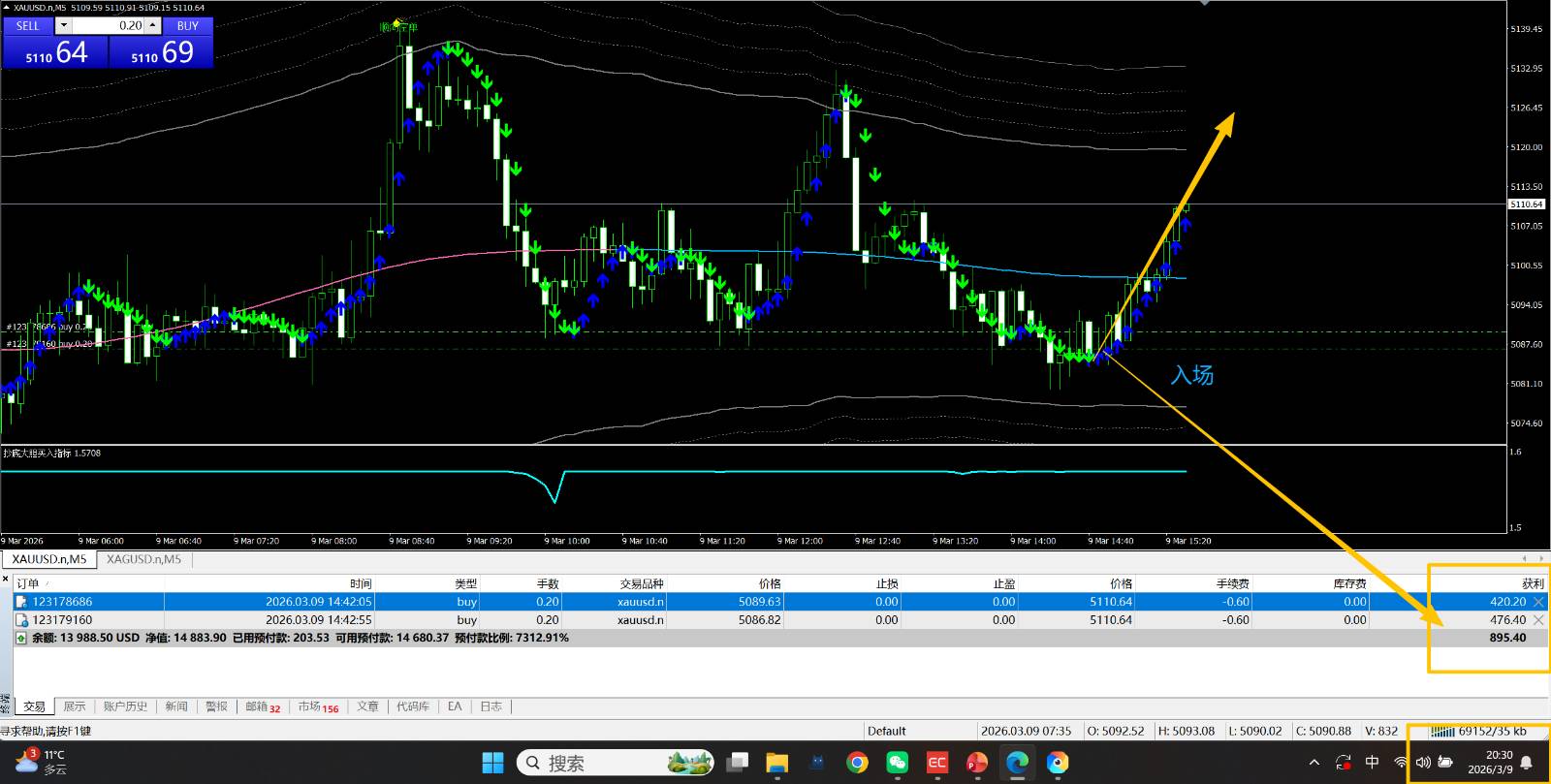Close order 123179160 using its X icon
The image size is (1551, 784).
(1538, 620)
